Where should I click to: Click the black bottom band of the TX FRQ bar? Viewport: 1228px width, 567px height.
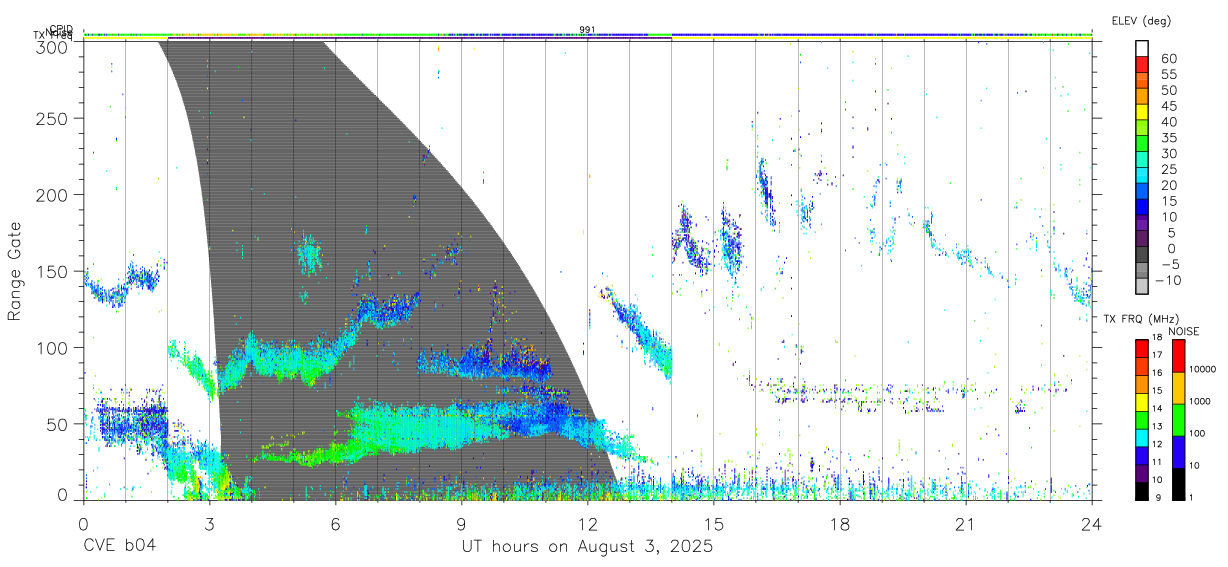coord(1142,491)
